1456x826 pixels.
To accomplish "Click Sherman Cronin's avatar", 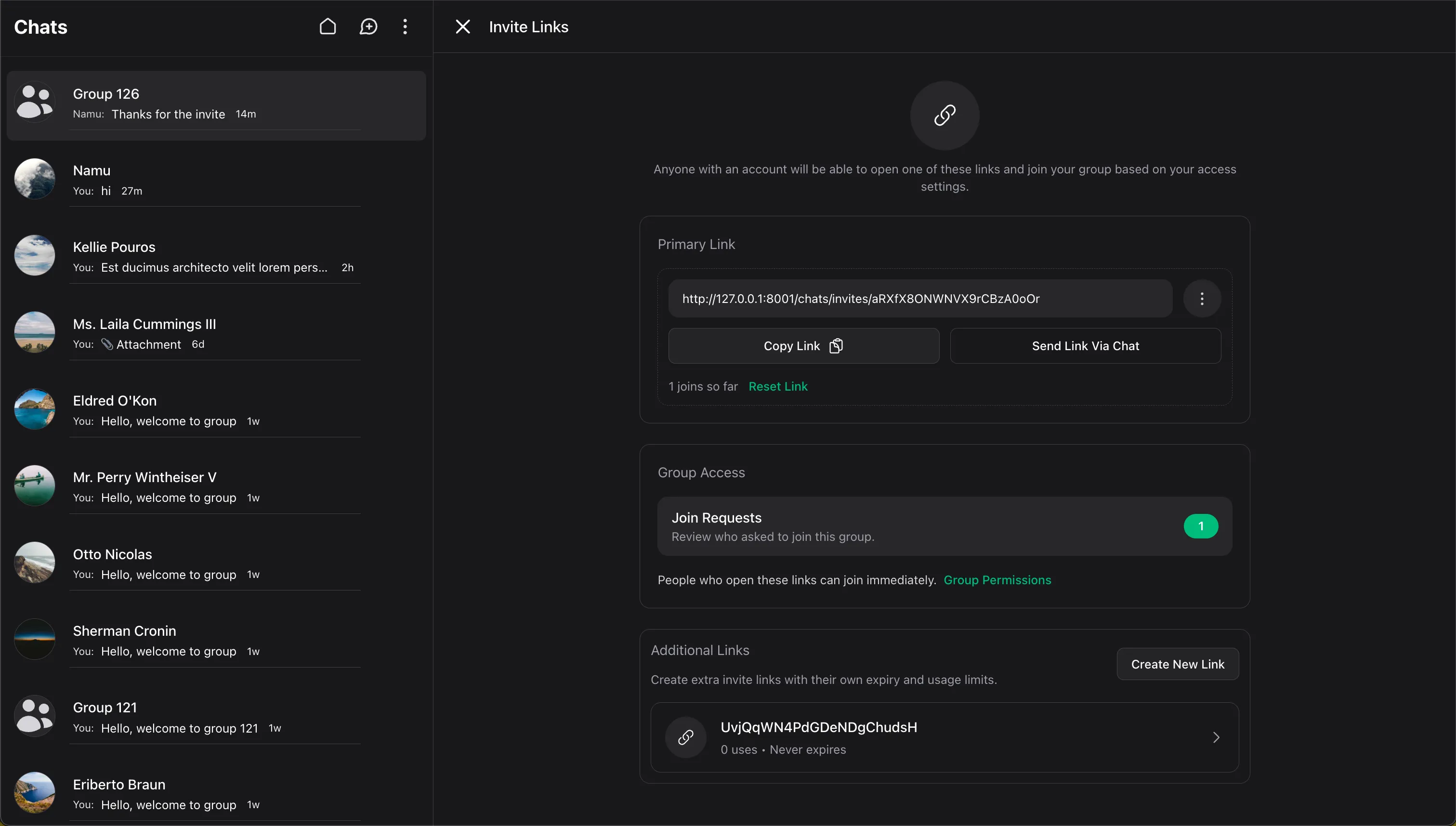I will [35, 639].
